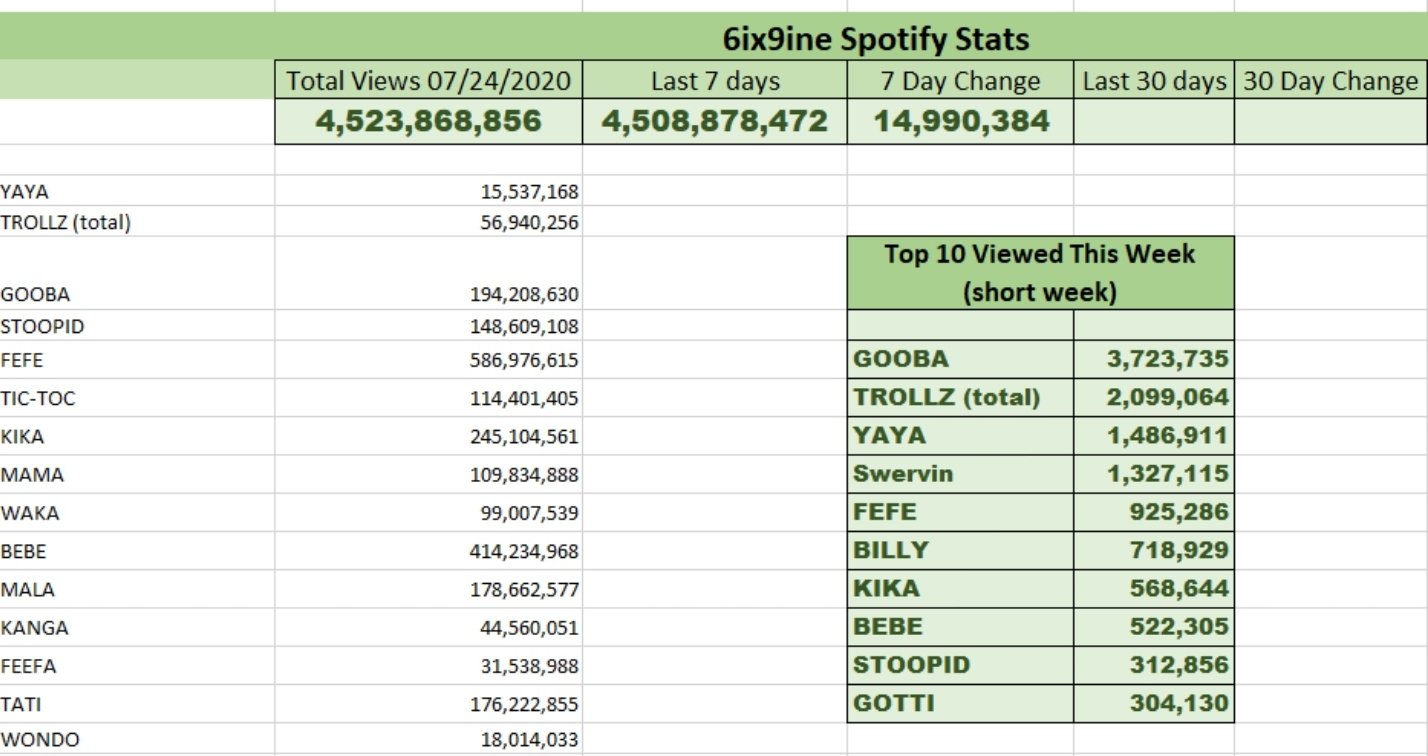Select FEFE's total 586,976,615
The image size is (1428, 756).
[524, 360]
